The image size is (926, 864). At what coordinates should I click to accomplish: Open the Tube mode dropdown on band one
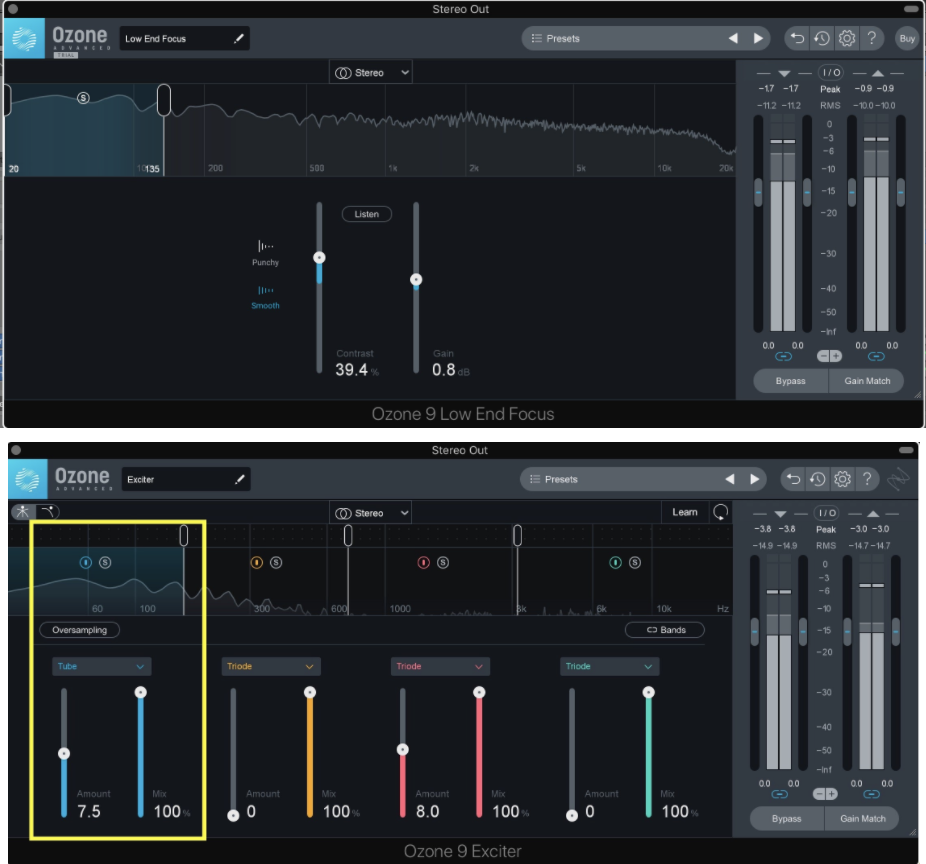click(101, 666)
